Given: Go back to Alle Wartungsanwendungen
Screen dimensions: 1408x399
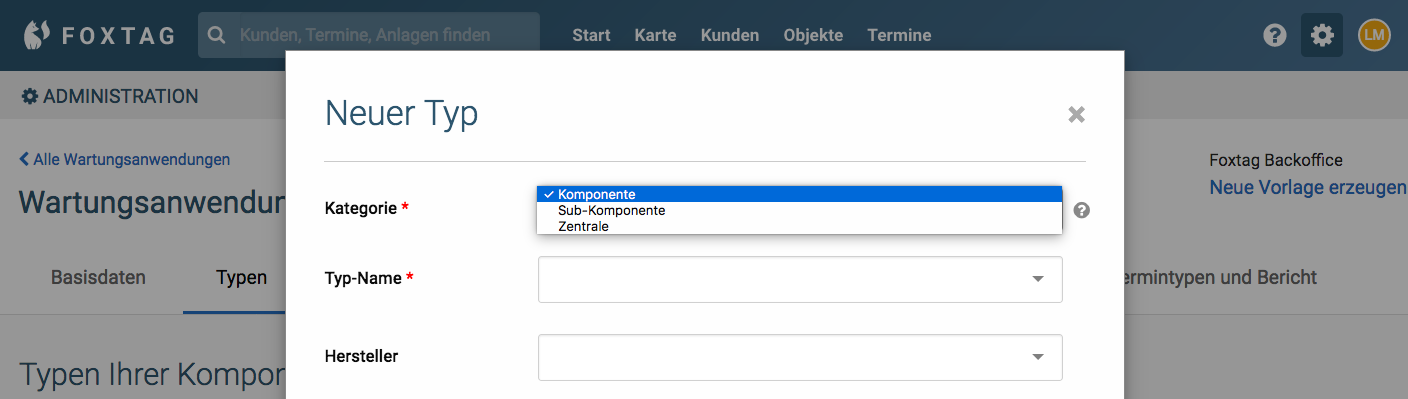Looking at the screenshot, I should coord(125,159).
